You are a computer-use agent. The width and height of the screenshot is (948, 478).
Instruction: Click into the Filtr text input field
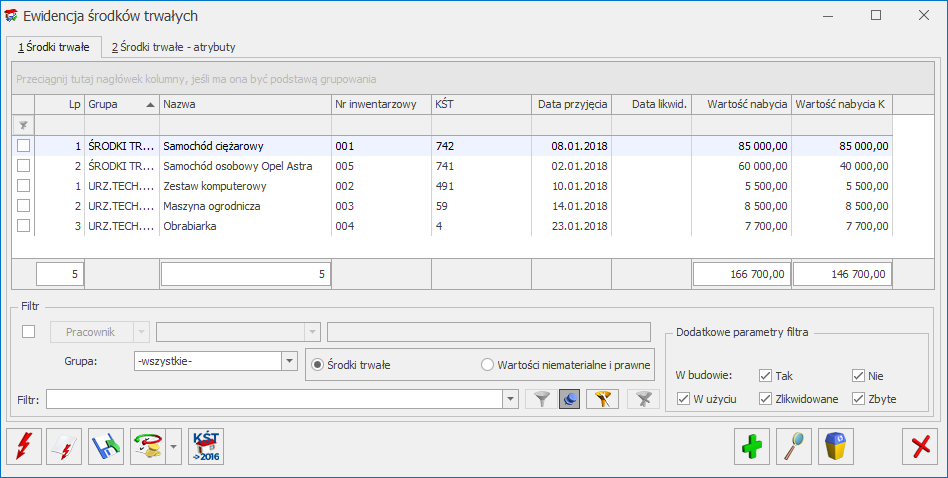(275, 399)
